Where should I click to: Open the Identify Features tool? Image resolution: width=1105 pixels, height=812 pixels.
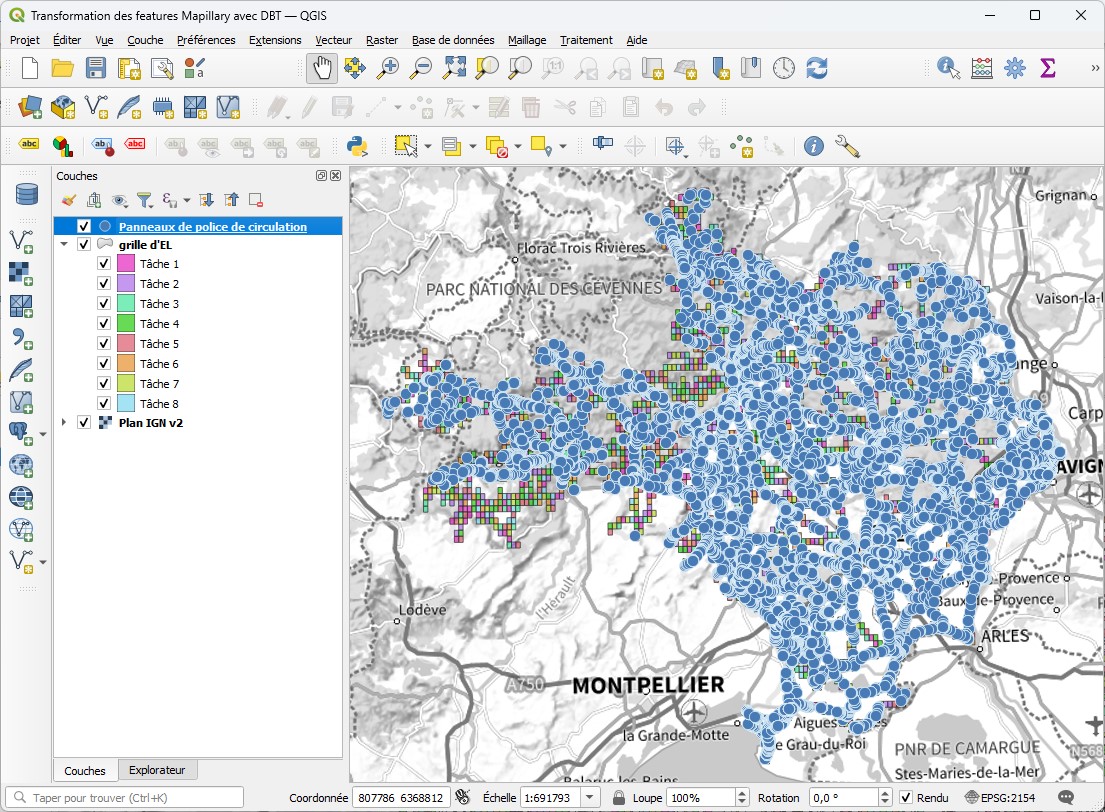[x=948, y=68]
